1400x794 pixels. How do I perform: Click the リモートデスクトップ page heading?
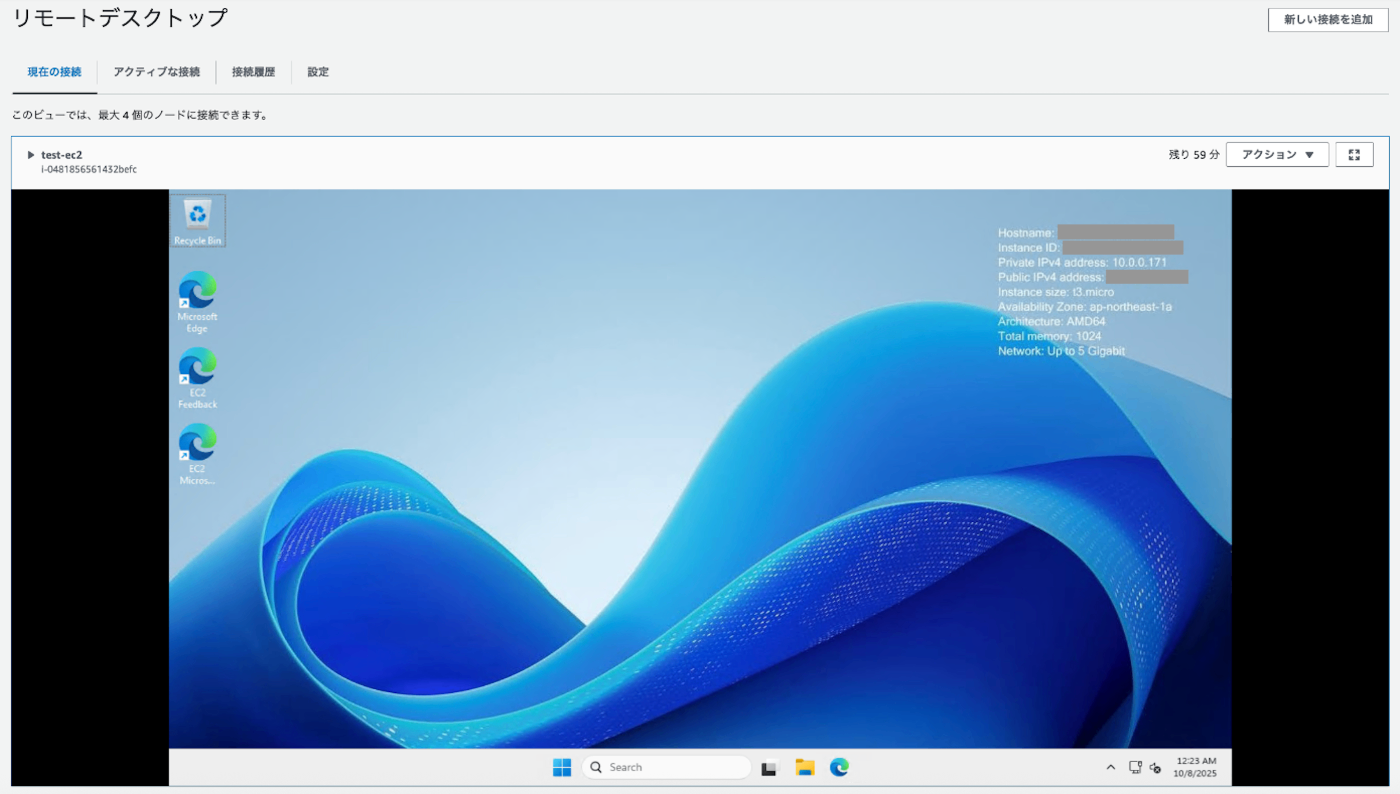120,18
